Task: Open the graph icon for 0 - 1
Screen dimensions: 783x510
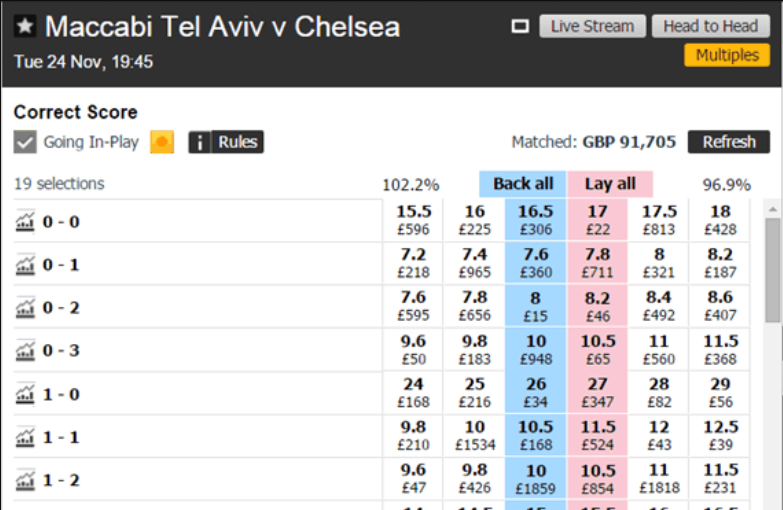Action: [25, 265]
